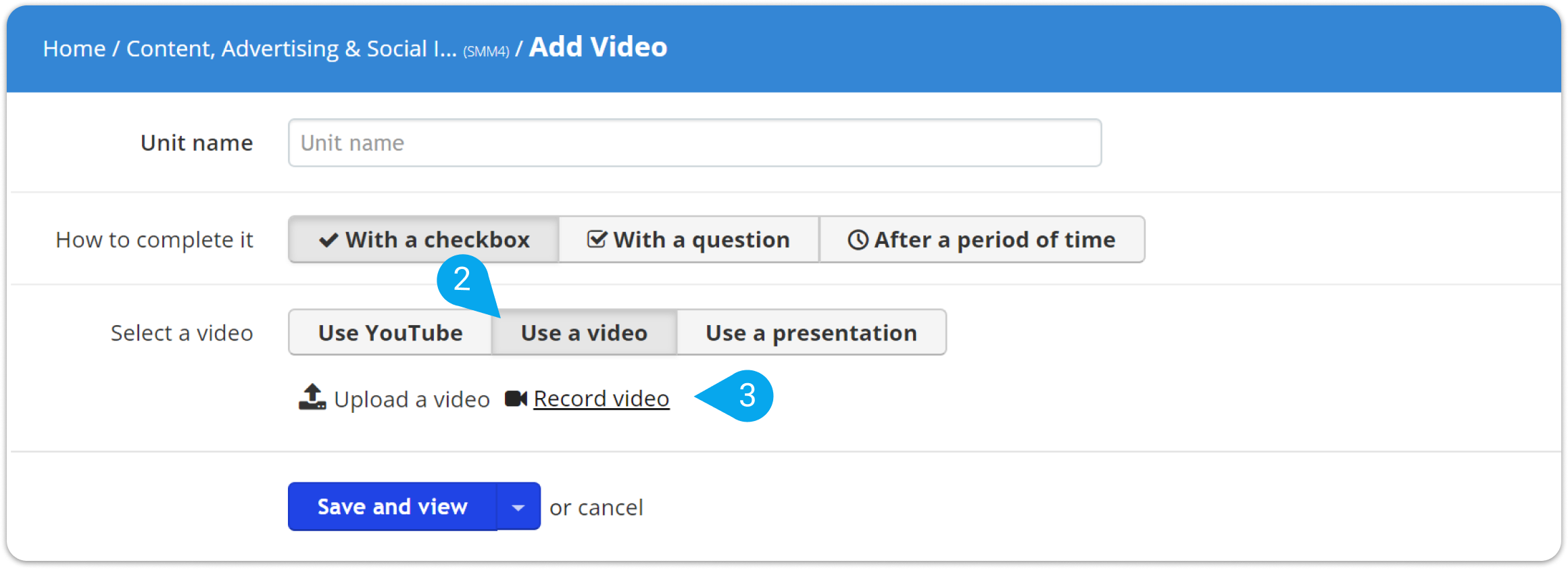Click the checkmark icon on With a checkbox
Viewport: 1568px width, 569px height.
tap(329, 240)
